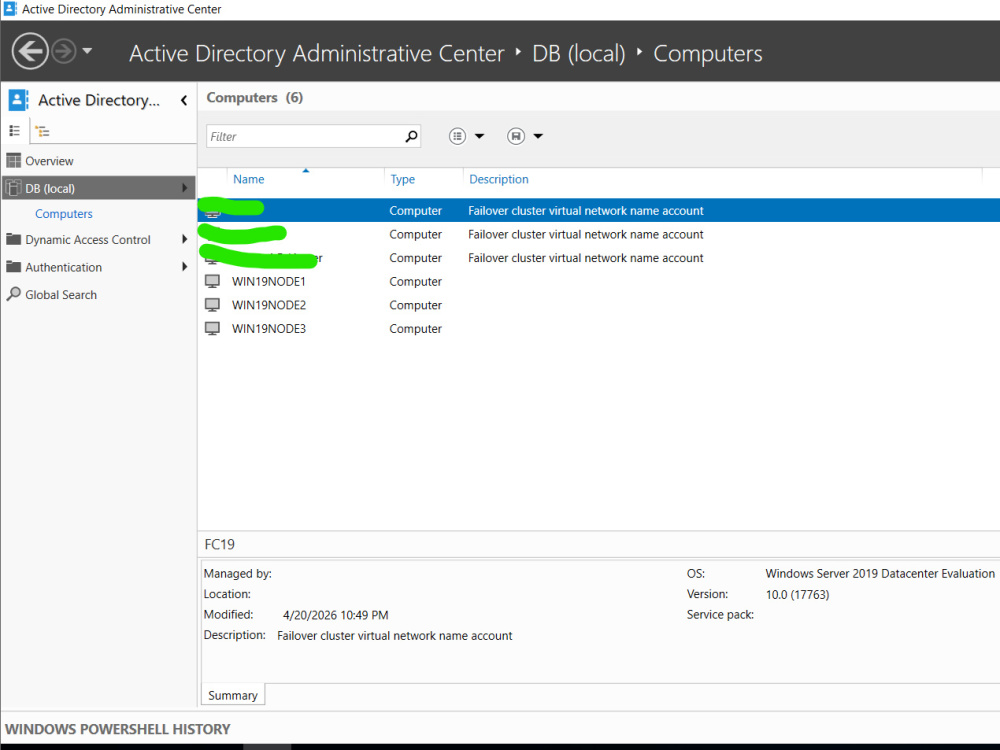
Task: Click the FC19 details pane title
Action: [x=219, y=545]
